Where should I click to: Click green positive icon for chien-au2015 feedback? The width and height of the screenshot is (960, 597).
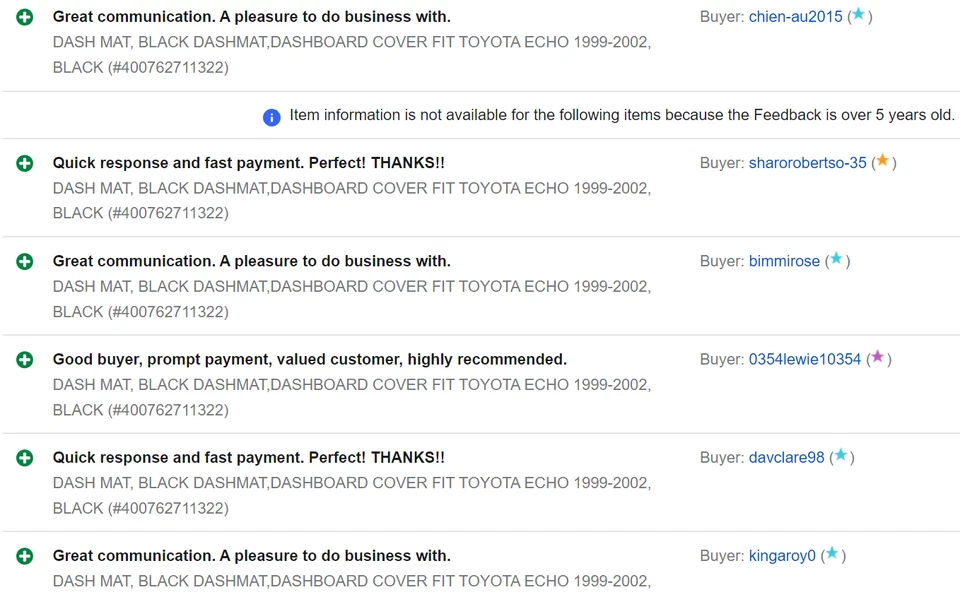click(x=25, y=17)
